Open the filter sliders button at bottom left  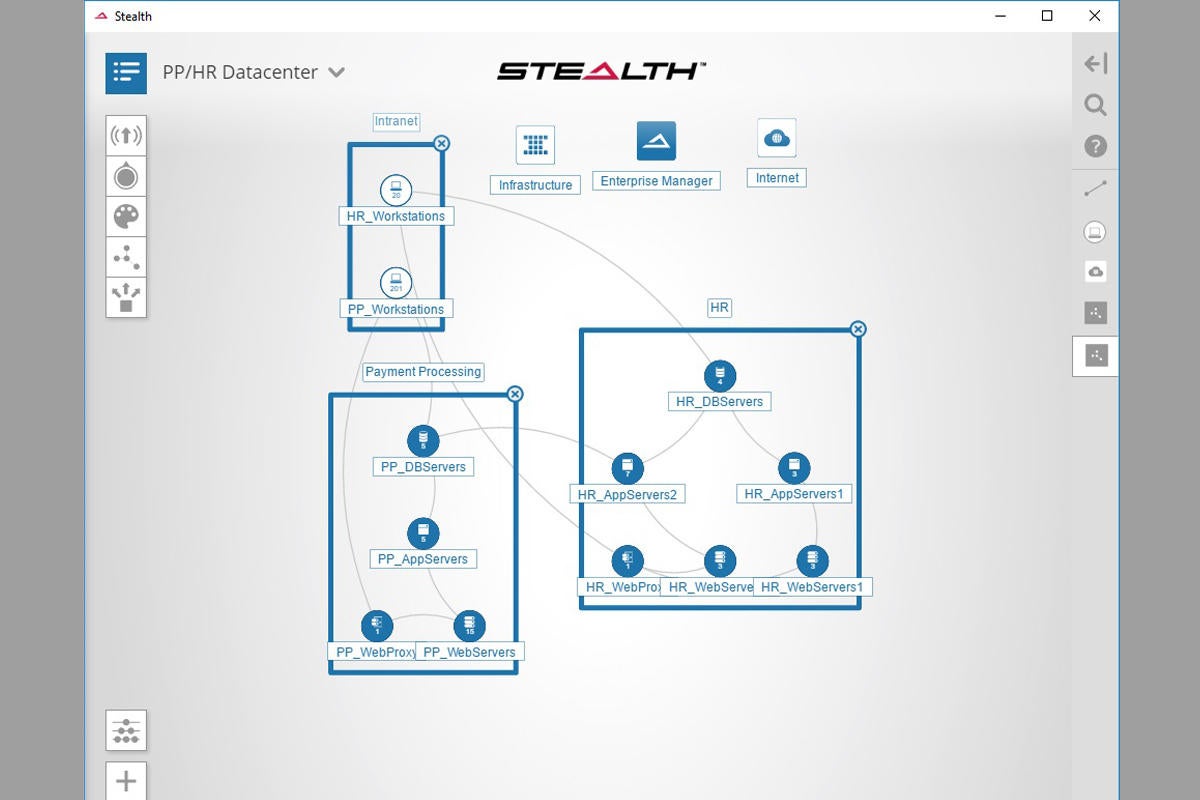tap(126, 731)
